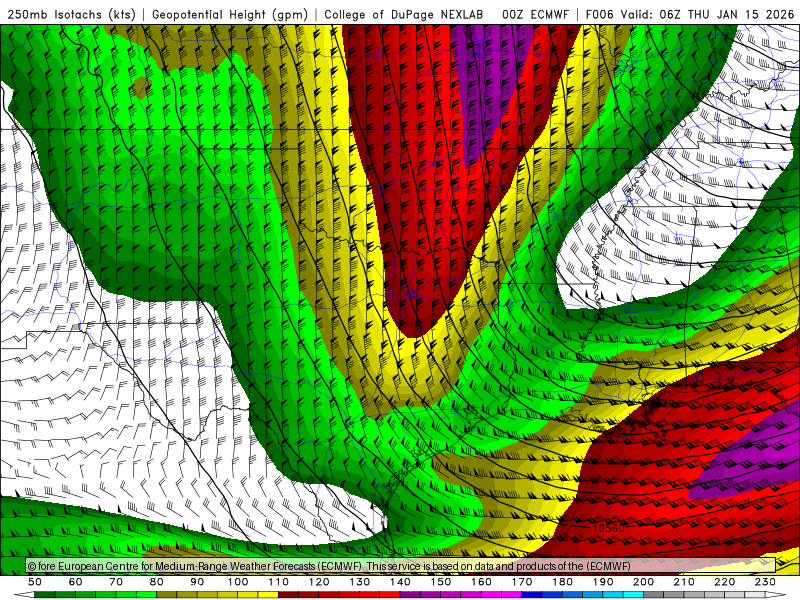Select the bright yellow swatch just before 110
The height and width of the screenshot is (600, 800).
[x=268, y=595]
